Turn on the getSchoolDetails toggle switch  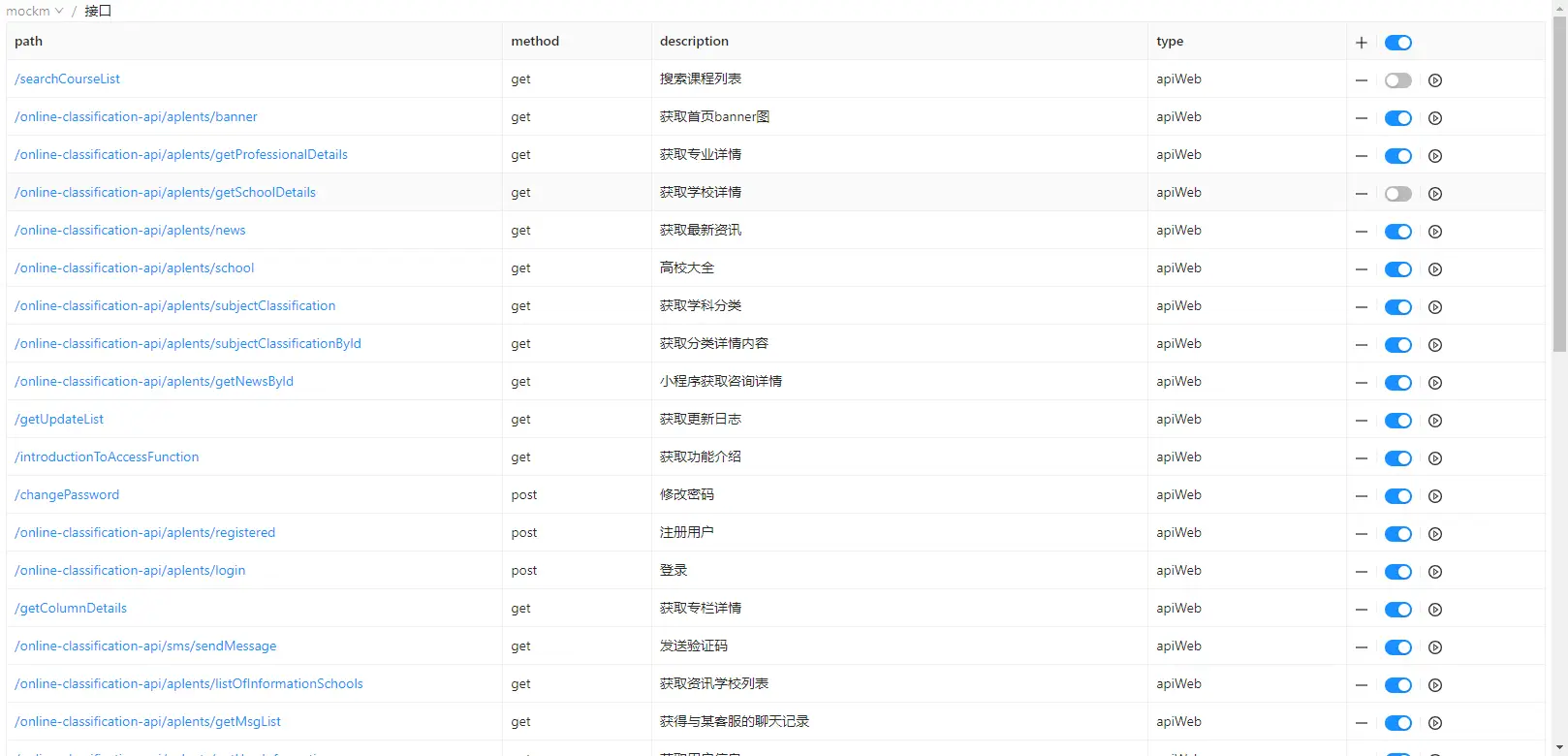[x=1397, y=194]
